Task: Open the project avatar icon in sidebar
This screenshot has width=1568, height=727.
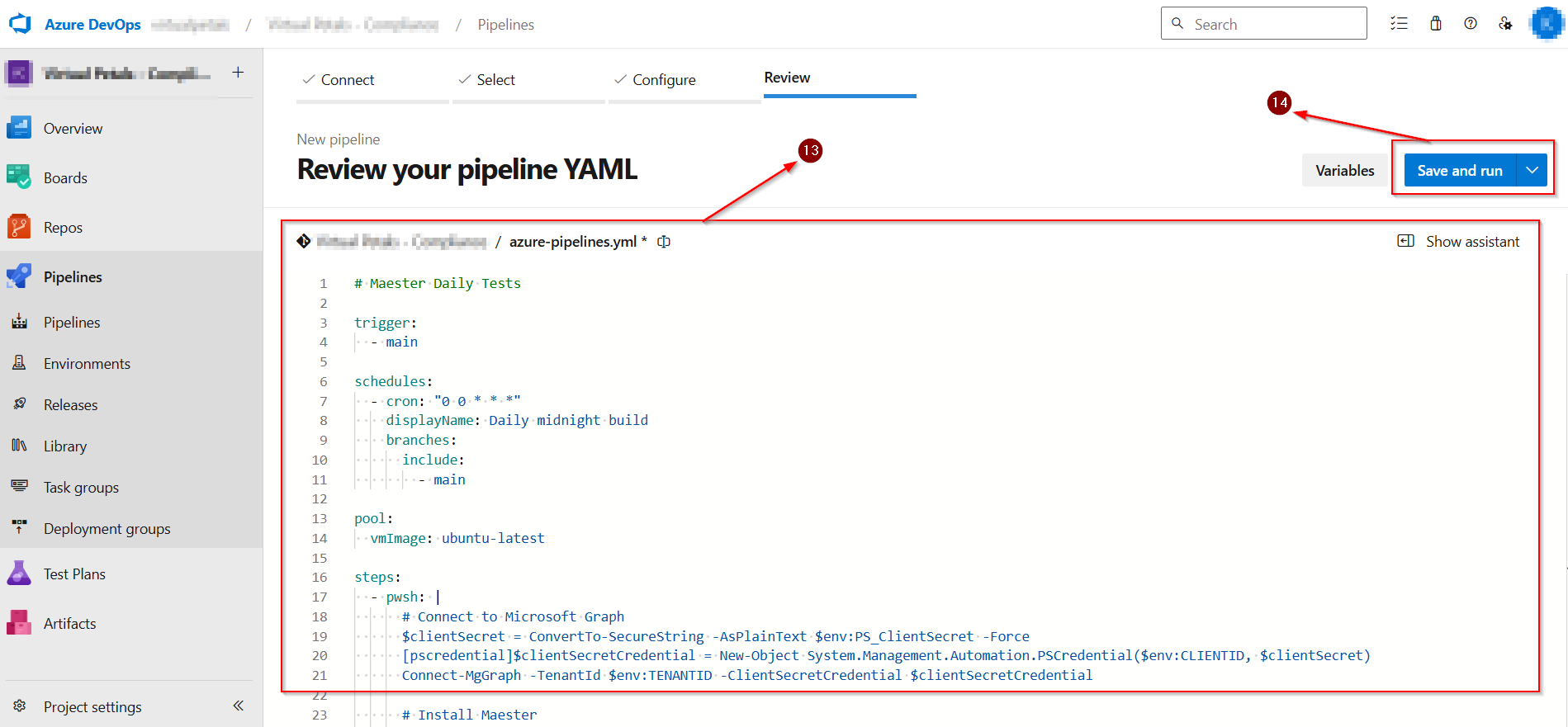Action: tap(19, 73)
